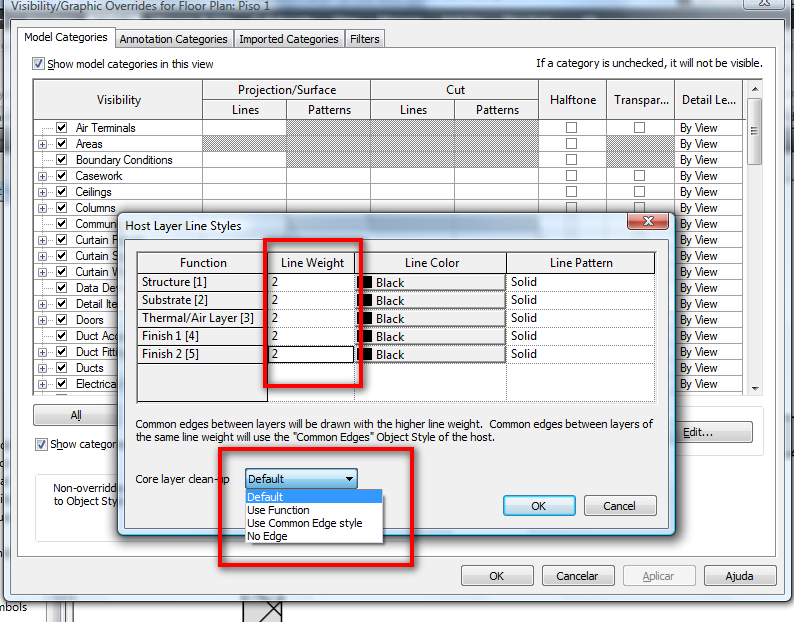794x622 pixels.
Task: Expand the Casework category tree
Action: pos(43,176)
